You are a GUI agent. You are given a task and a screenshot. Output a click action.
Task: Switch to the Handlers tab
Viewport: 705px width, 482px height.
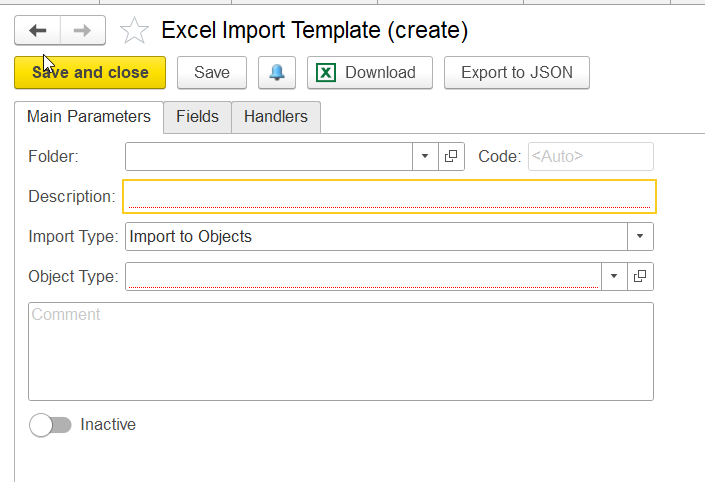(x=276, y=117)
